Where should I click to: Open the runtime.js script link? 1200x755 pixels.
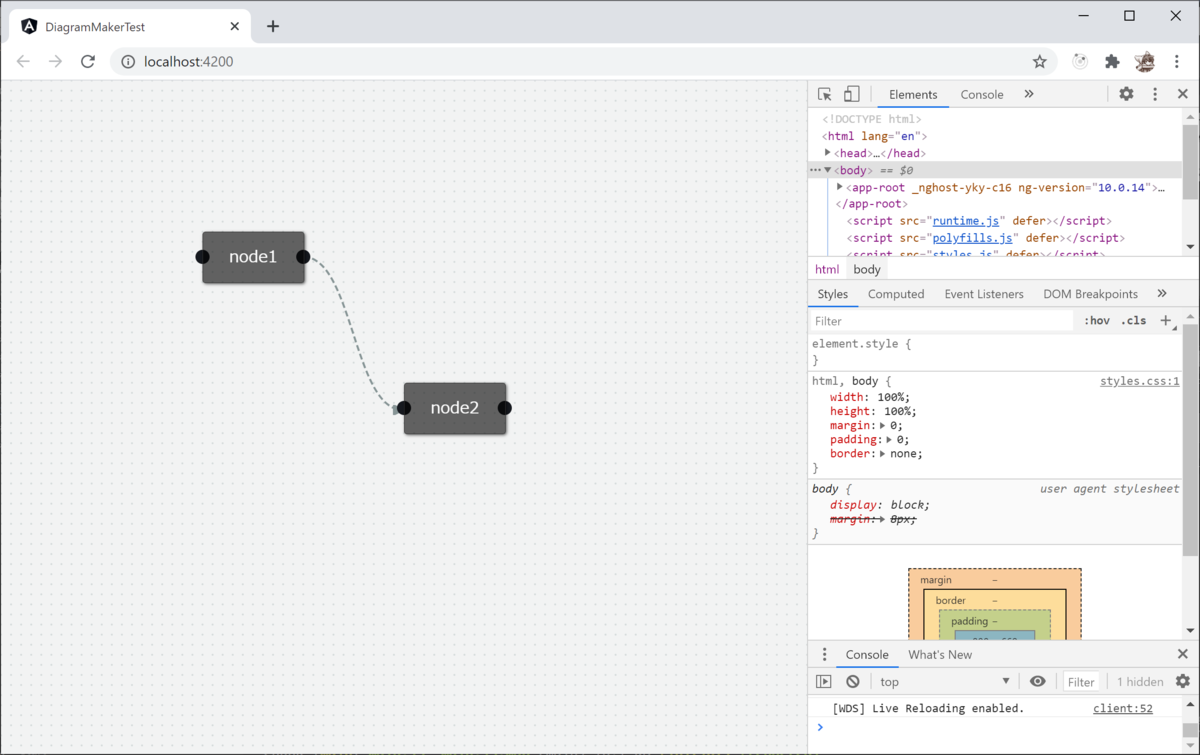click(966, 221)
